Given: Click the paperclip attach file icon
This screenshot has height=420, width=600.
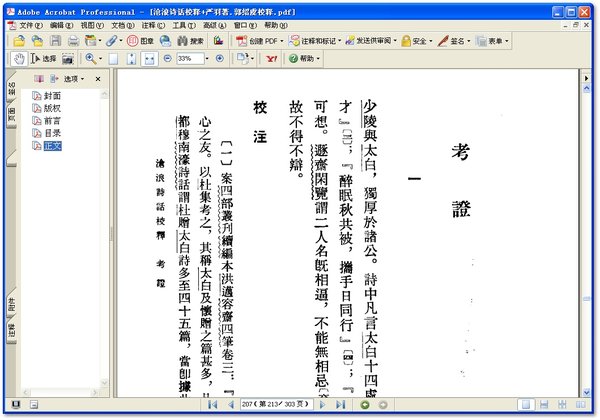Looking at the screenshot, I should (x=111, y=41).
